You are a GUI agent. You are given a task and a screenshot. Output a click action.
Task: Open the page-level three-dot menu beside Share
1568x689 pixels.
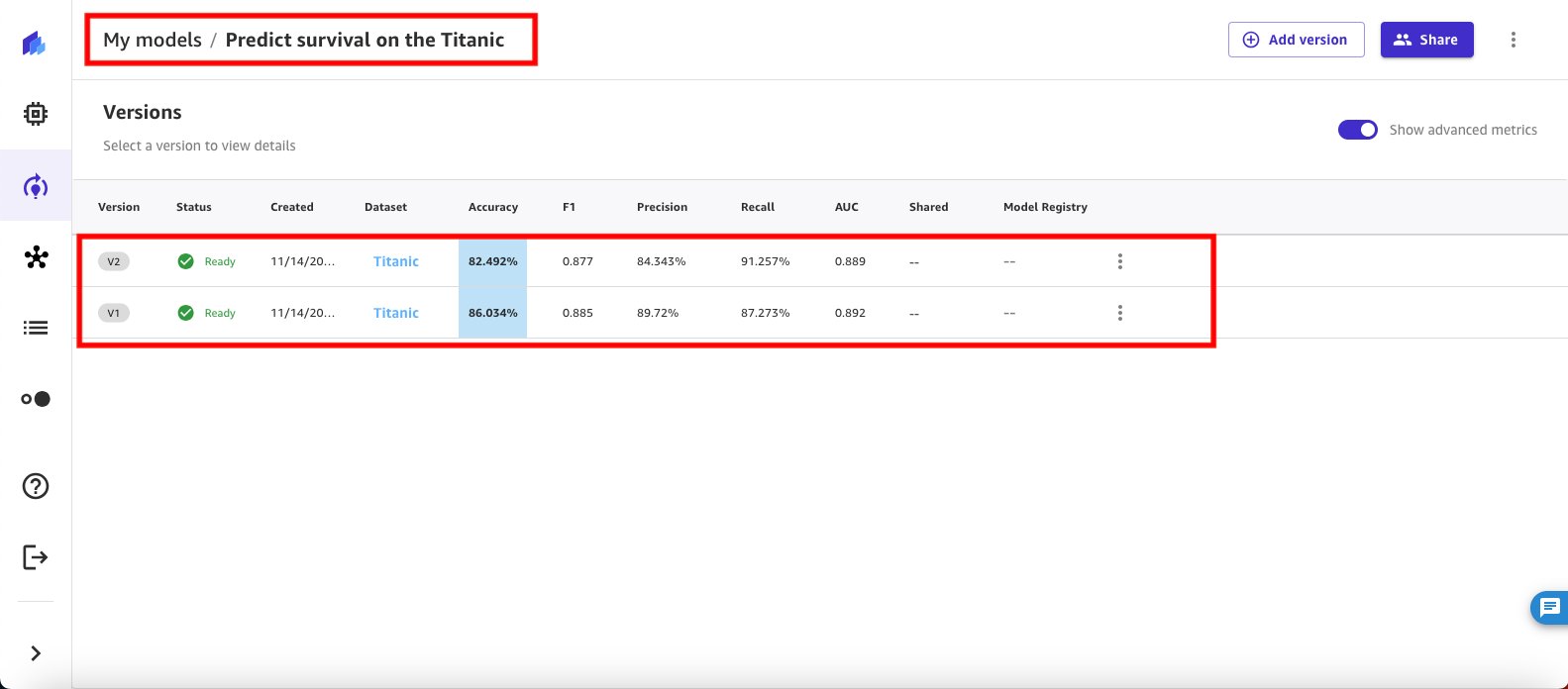click(x=1514, y=40)
